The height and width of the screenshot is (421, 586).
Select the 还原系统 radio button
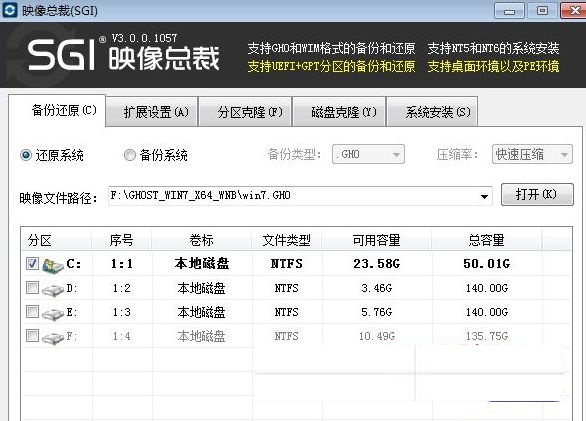26,155
